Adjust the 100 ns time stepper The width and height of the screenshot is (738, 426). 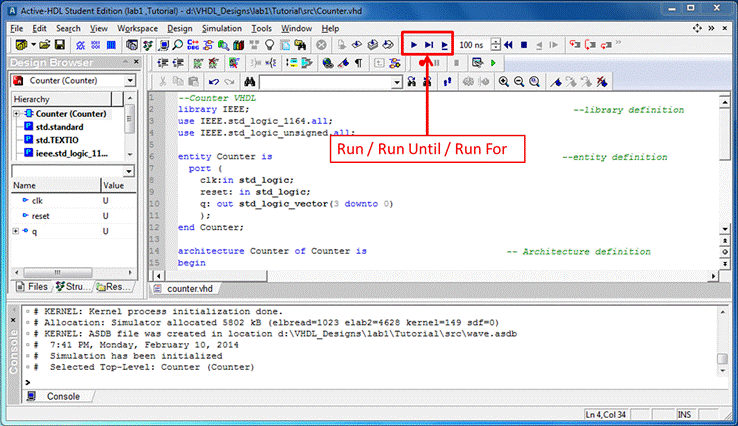495,45
